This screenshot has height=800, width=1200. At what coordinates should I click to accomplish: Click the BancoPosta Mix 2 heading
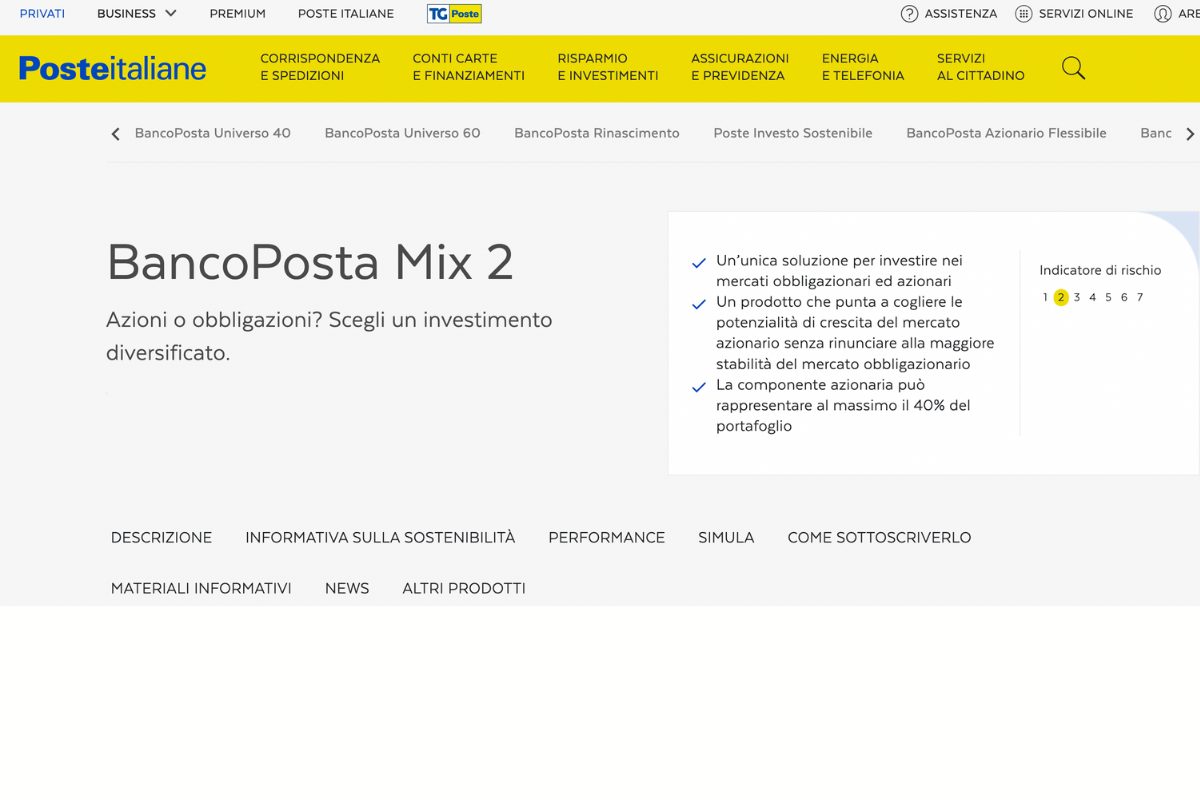[310, 263]
